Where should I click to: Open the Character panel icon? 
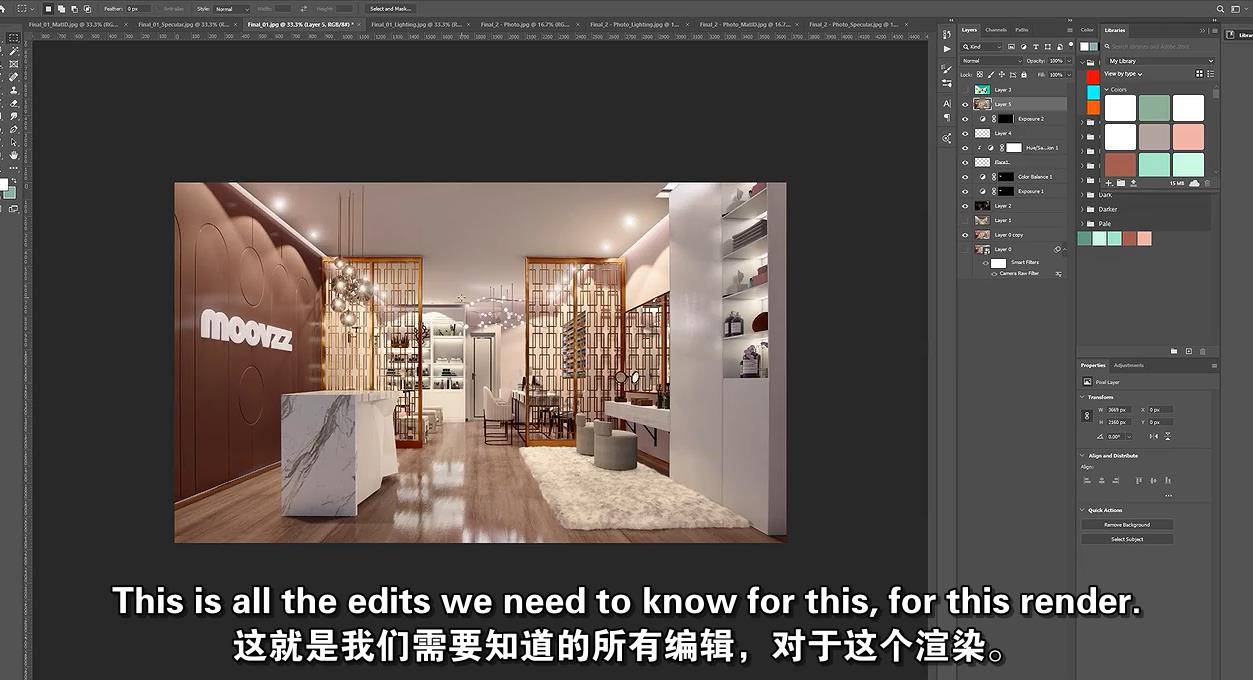[947, 103]
